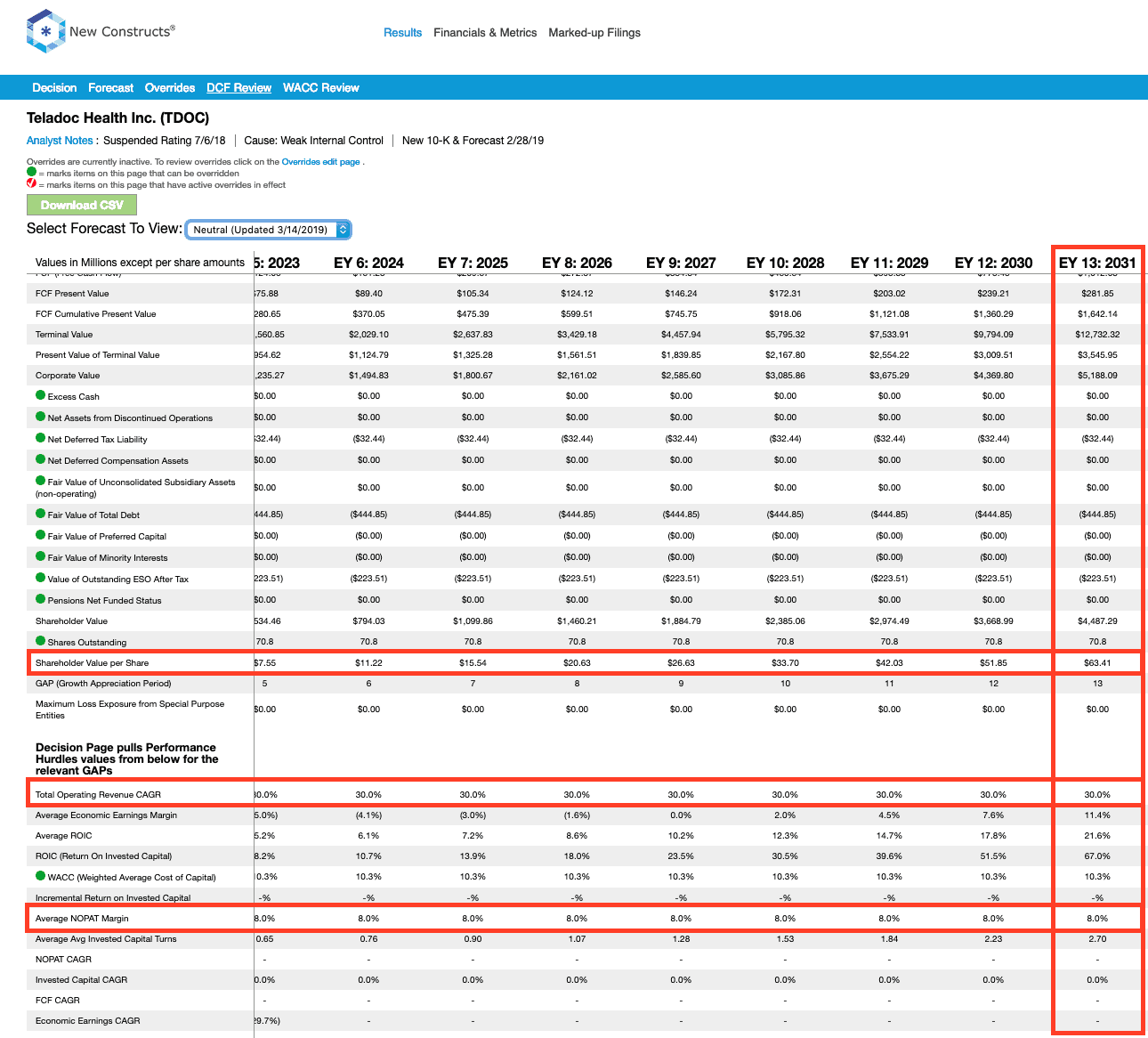Click the EY 6: 2024 column header
1148x1038 pixels.
[x=368, y=263]
